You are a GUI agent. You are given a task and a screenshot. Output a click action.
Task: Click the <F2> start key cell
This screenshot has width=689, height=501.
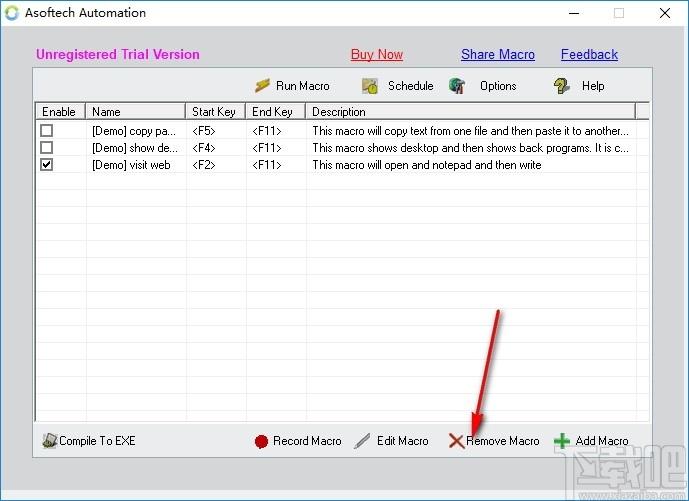pyautogui.click(x=204, y=165)
